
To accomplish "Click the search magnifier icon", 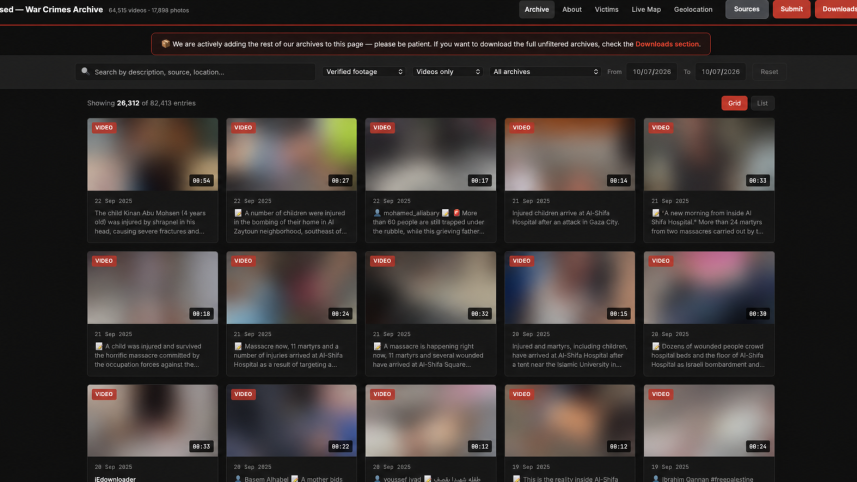I will pos(85,71).
